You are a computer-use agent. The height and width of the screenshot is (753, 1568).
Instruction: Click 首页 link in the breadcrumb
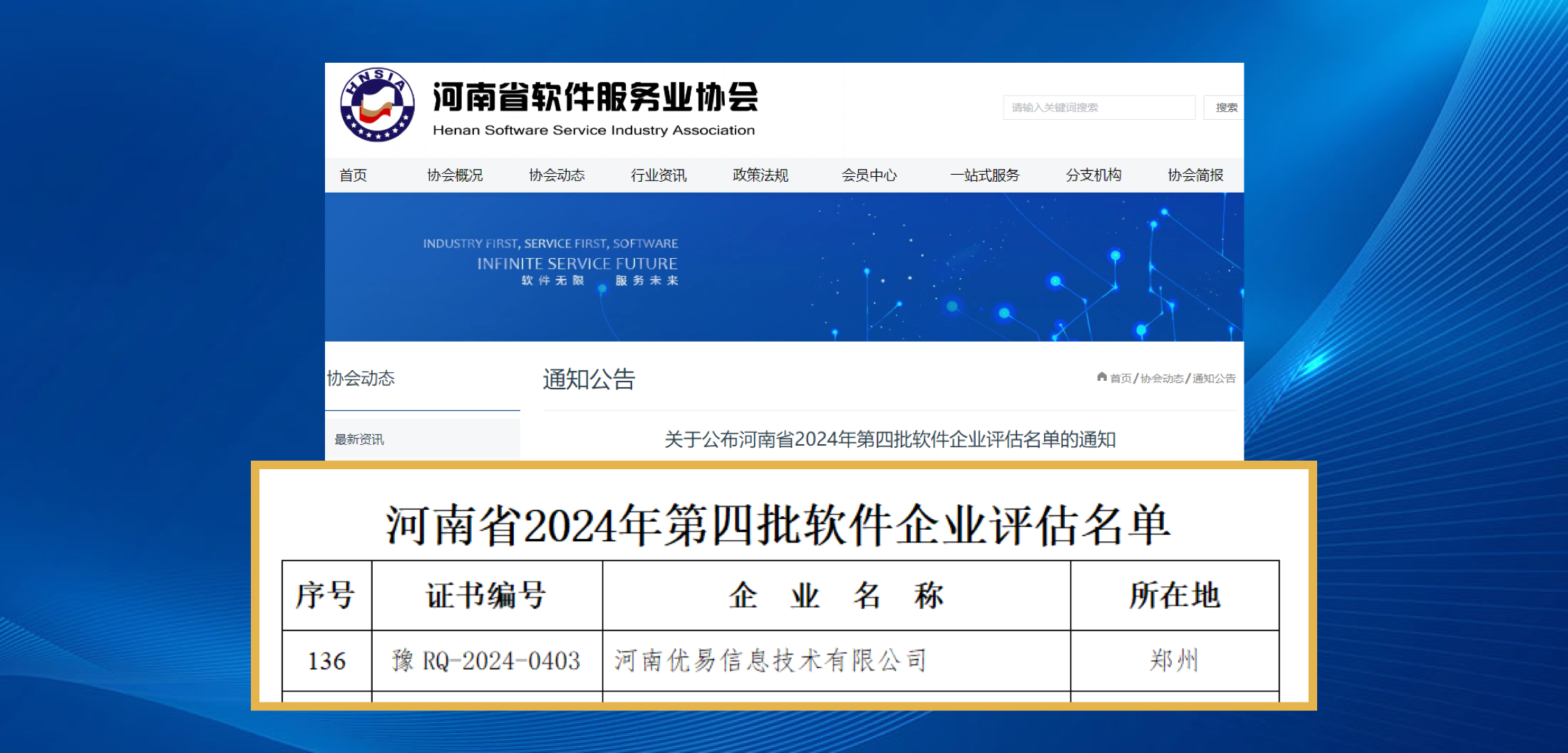click(x=1120, y=379)
